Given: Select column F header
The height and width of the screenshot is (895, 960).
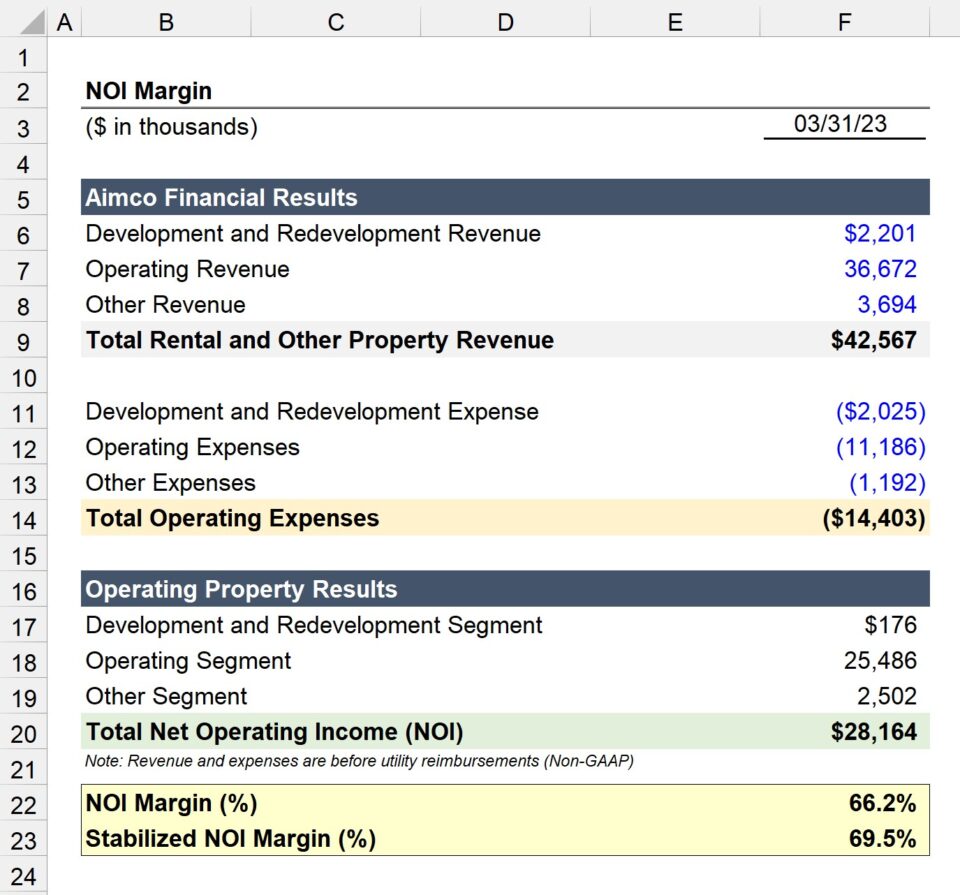Looking at the screenshot, I should (845, 21).
